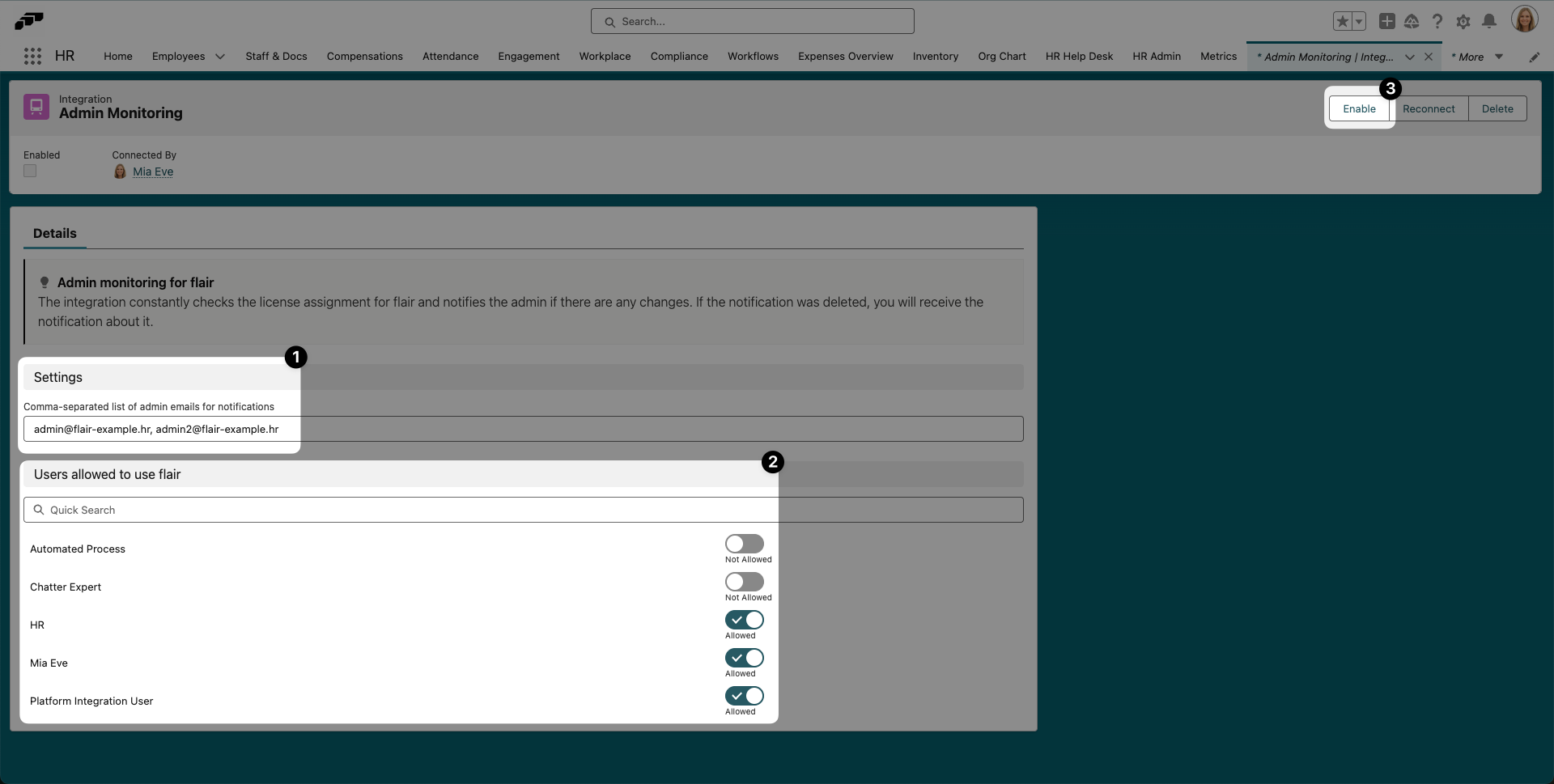
Task: Open the Org Chart tab
Action: (1001, 57)
